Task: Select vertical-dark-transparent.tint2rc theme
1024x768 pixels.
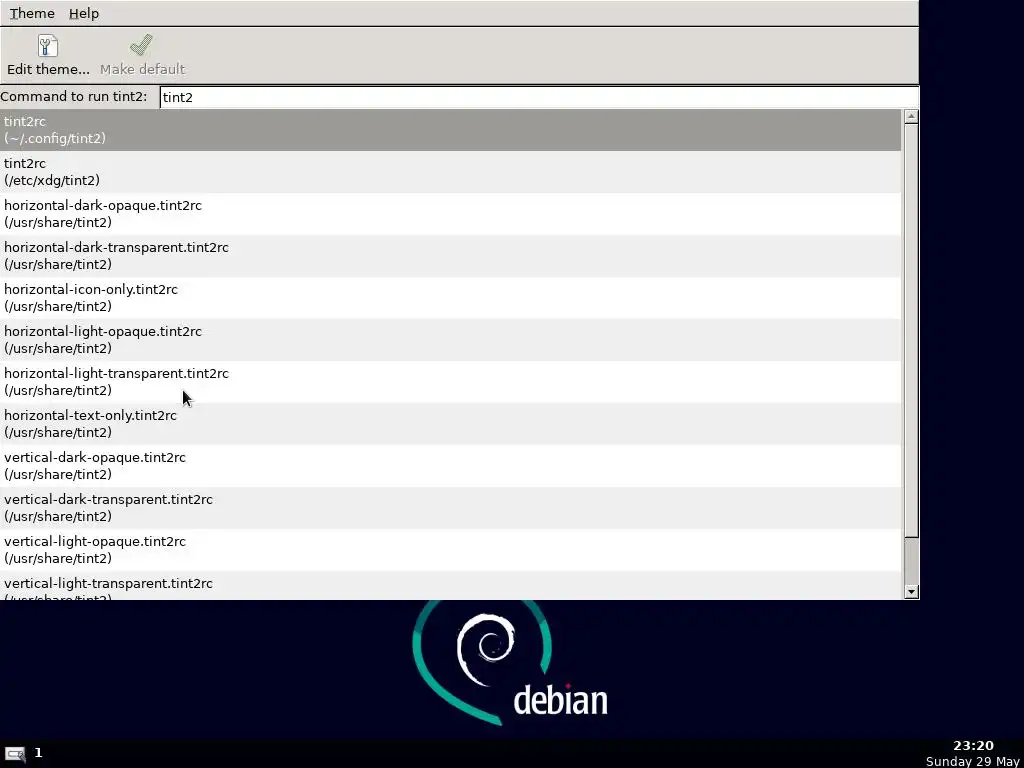Action: pos(451,507)
